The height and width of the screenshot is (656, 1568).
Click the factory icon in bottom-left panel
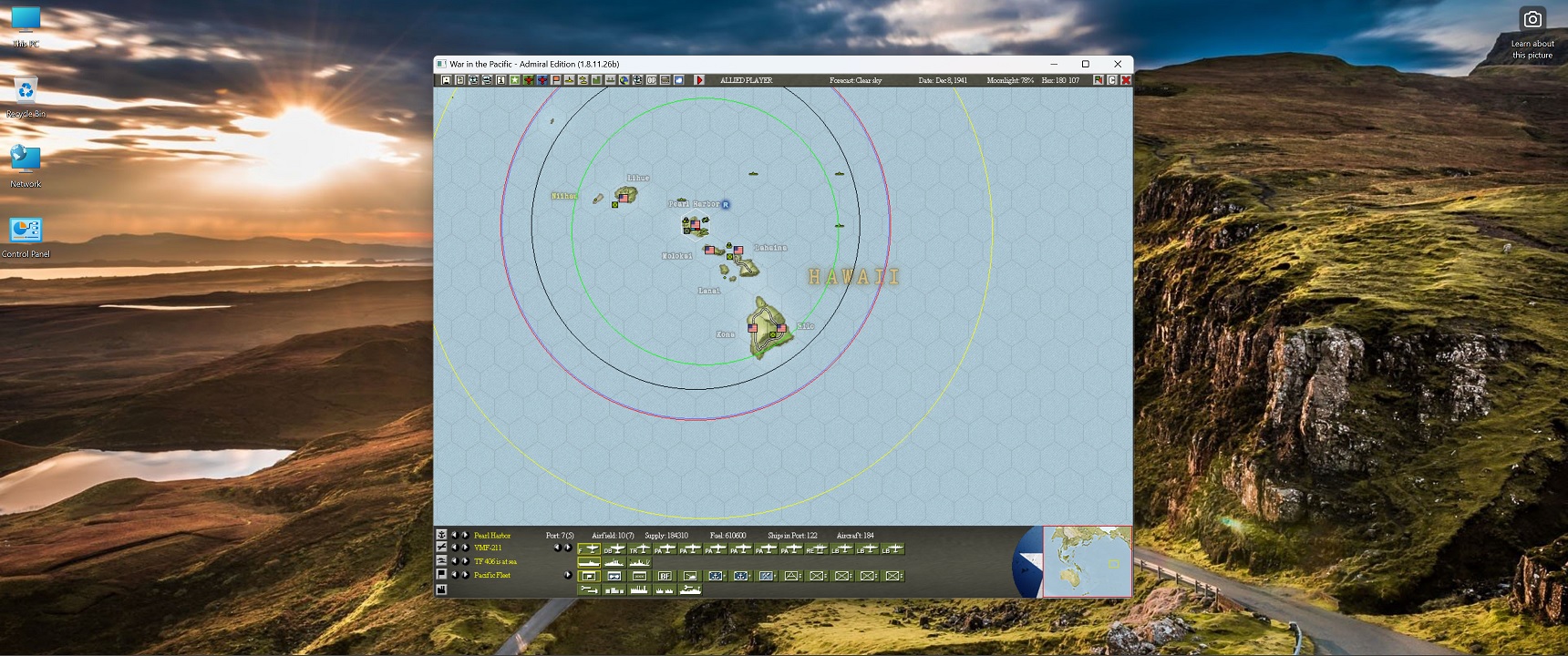click(441, 589)
